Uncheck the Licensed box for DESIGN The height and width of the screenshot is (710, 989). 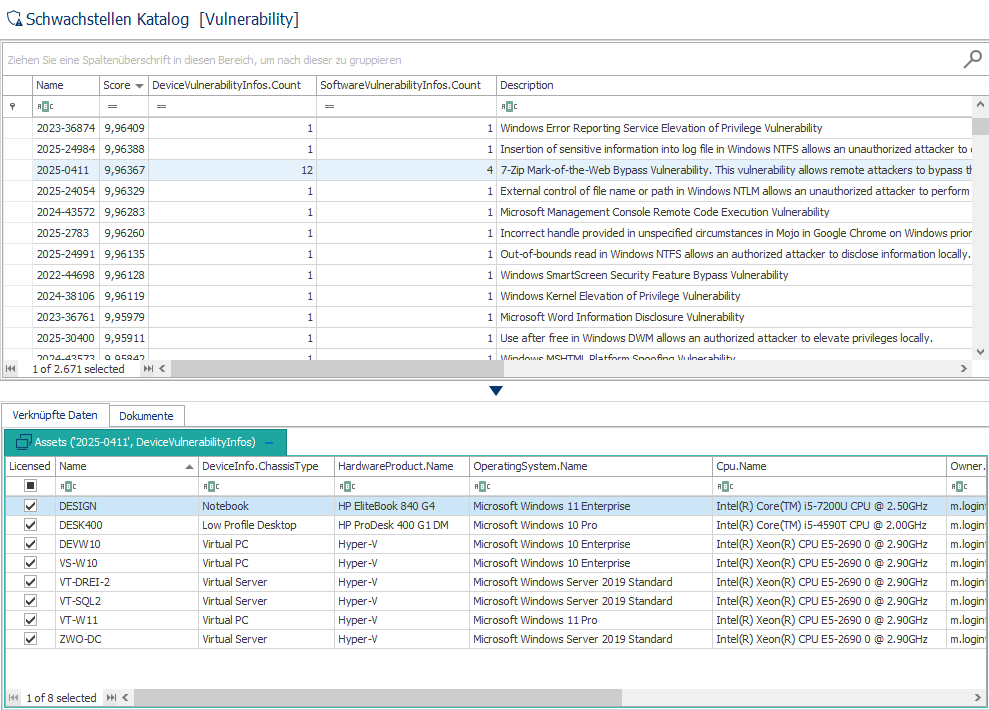30,506
